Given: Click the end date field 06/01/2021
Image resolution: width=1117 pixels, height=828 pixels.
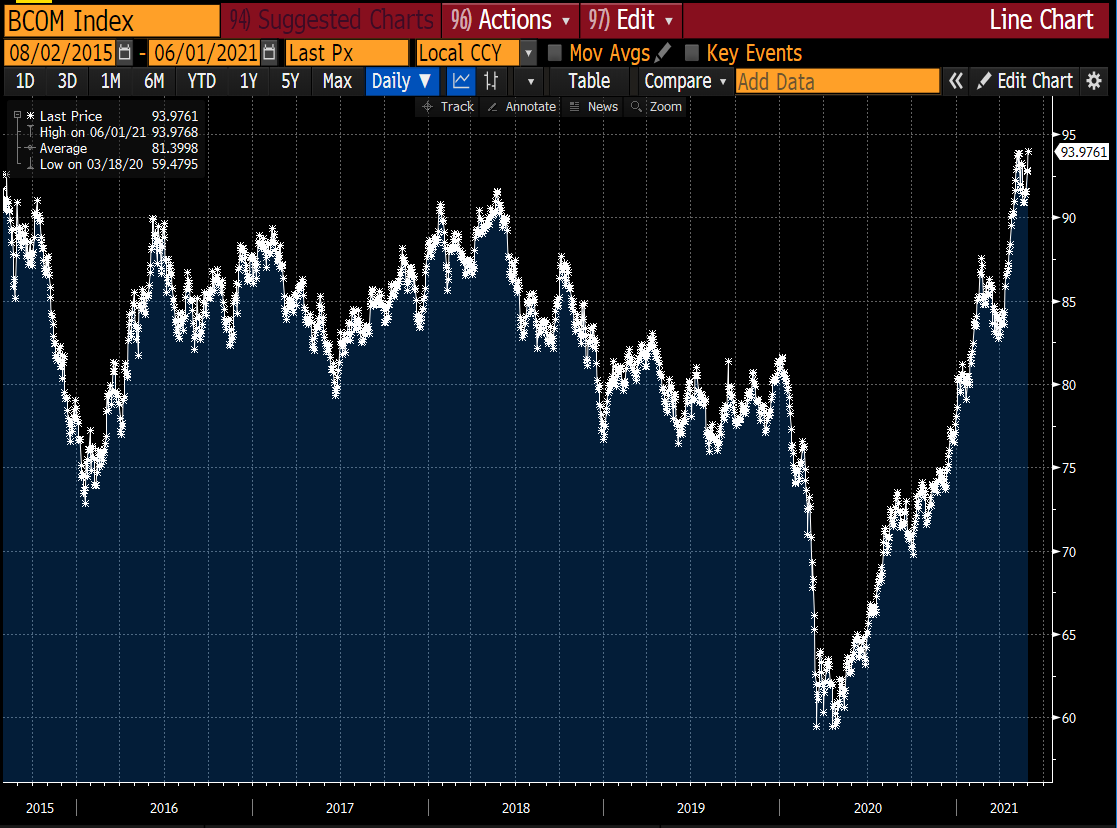Looking at the screenshot, I should point(205,53).
